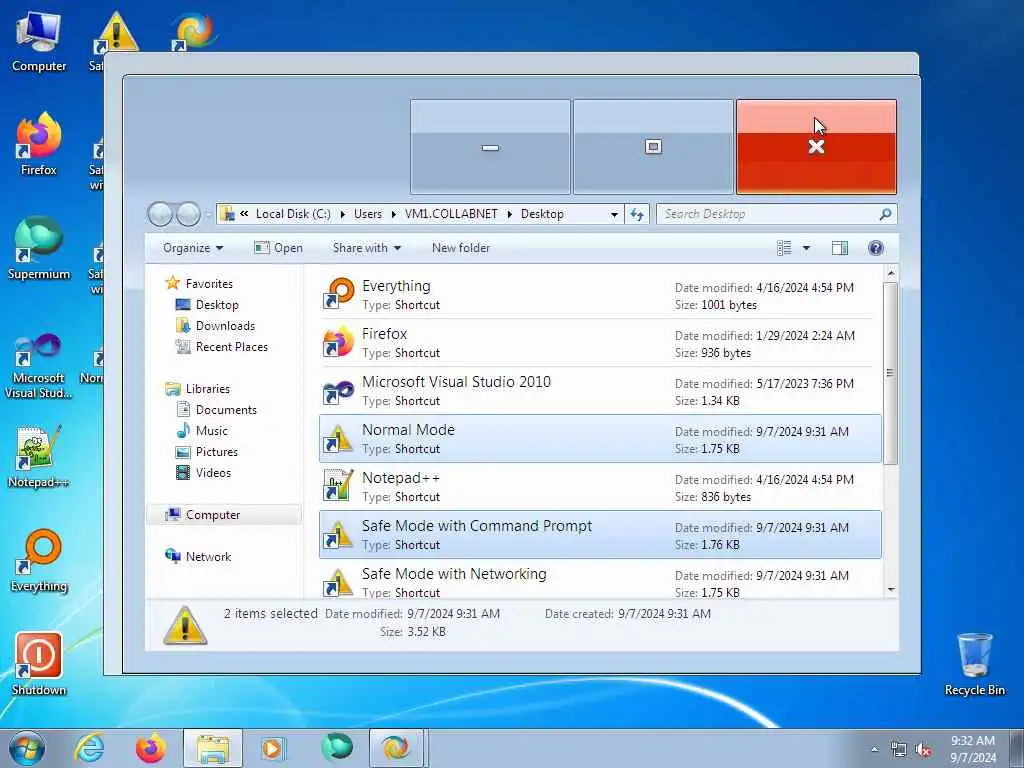
Task: Click the address bar refresh button
Action: [x=637, y=214]
